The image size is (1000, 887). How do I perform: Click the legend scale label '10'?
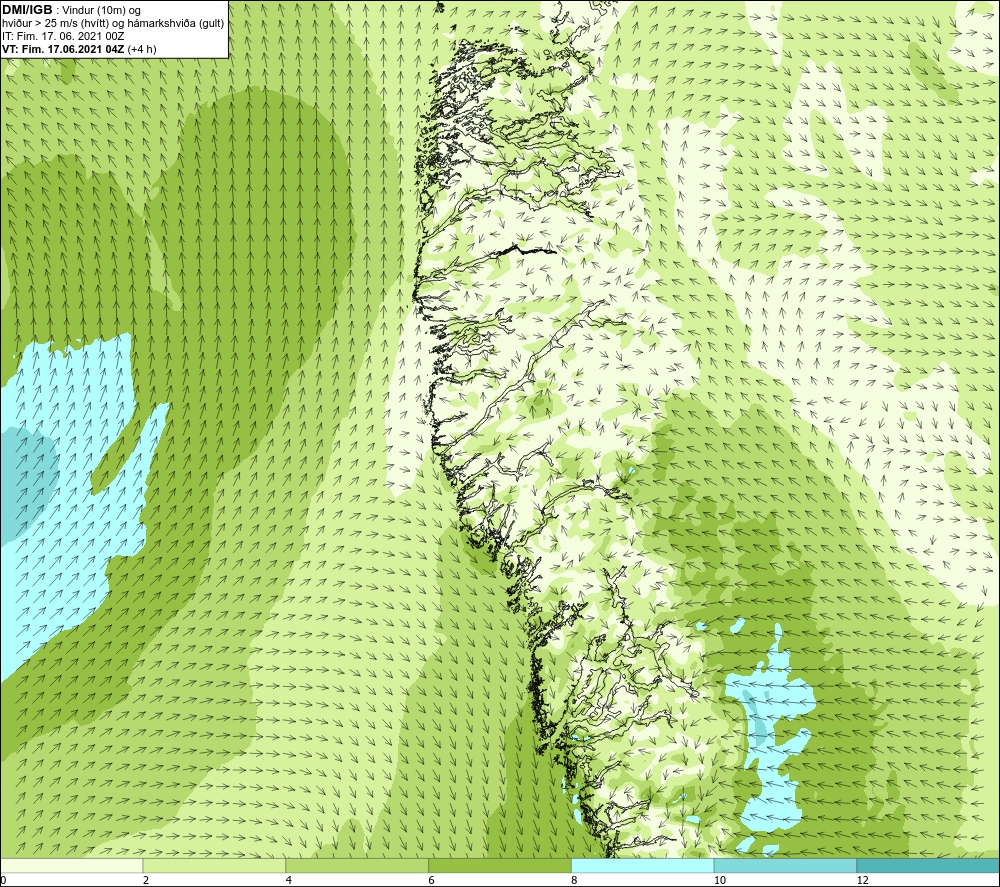(720, 881)
